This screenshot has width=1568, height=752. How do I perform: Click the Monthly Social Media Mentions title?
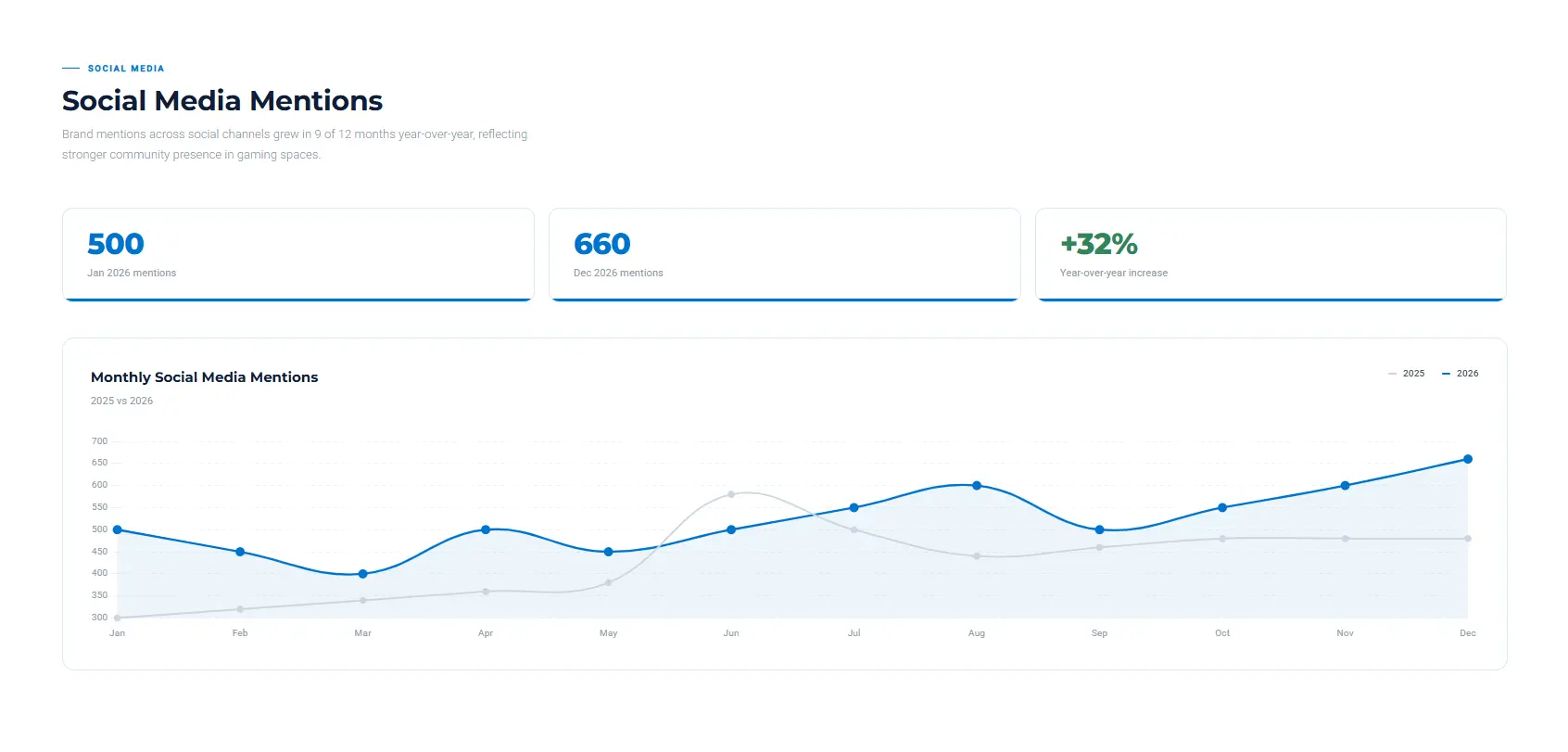[x=204, y=377]
